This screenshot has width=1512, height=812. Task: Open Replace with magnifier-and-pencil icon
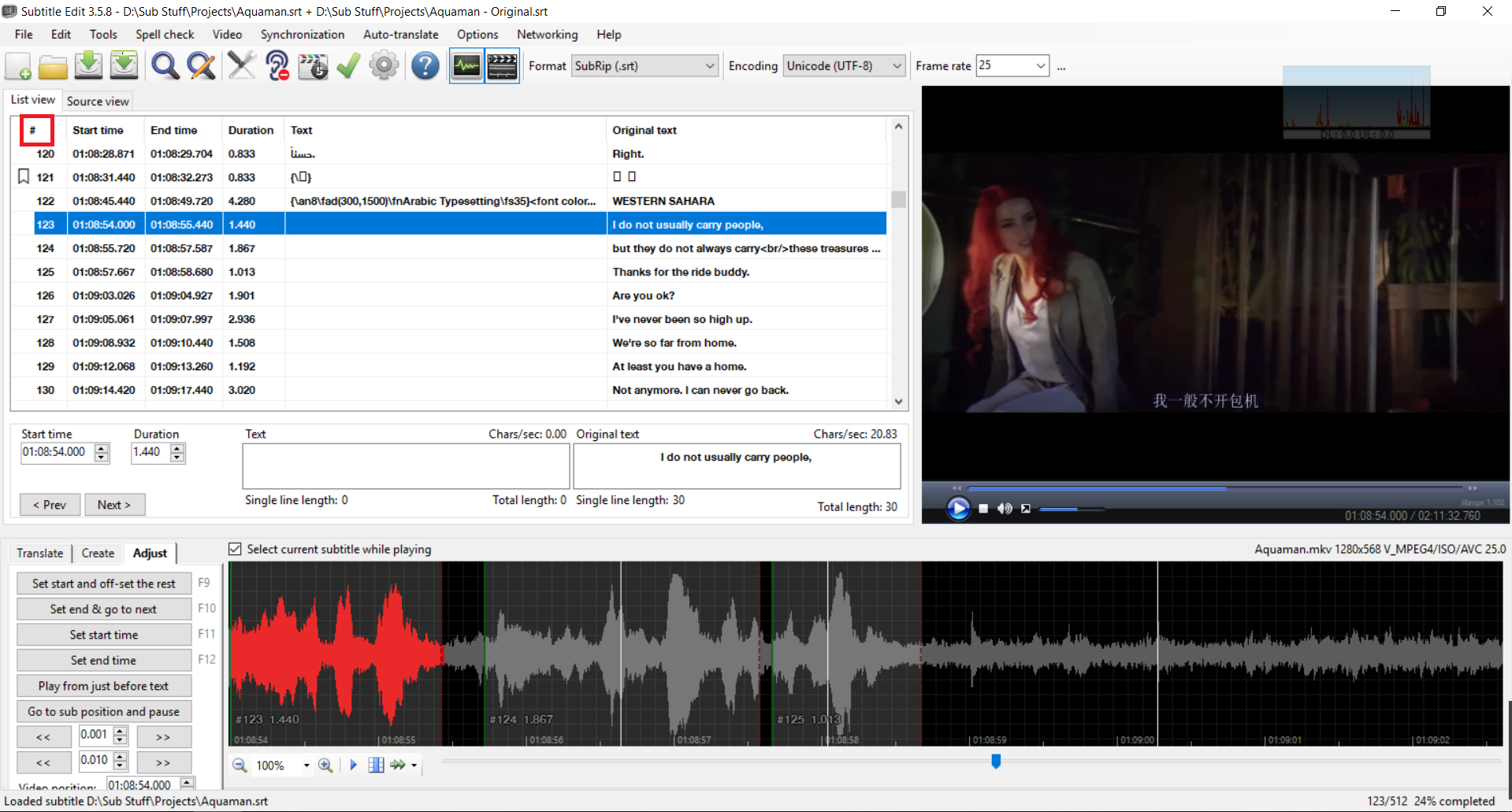click(201, 66)
